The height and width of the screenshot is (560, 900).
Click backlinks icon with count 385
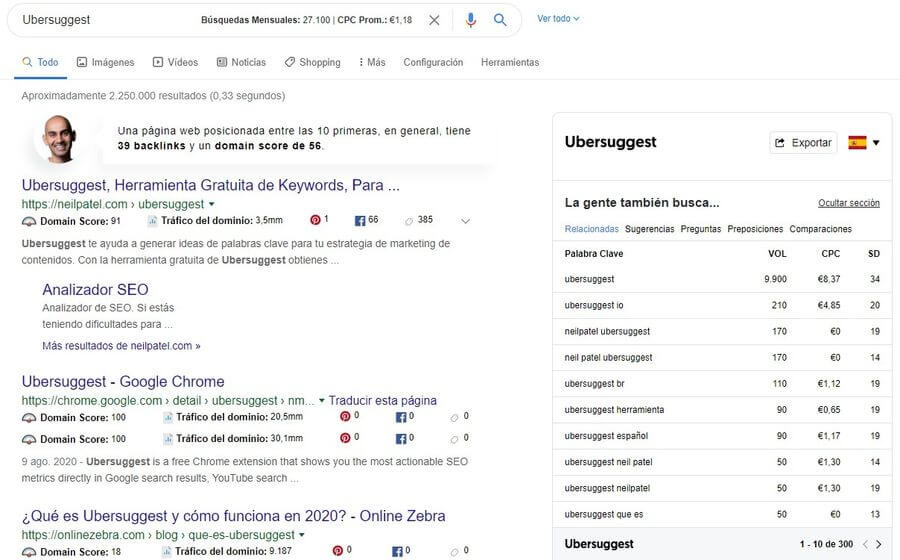(x=409, y=221)
